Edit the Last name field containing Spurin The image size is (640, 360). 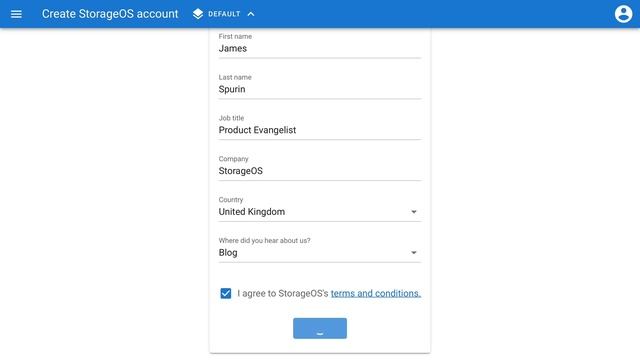tap(320, 89)
